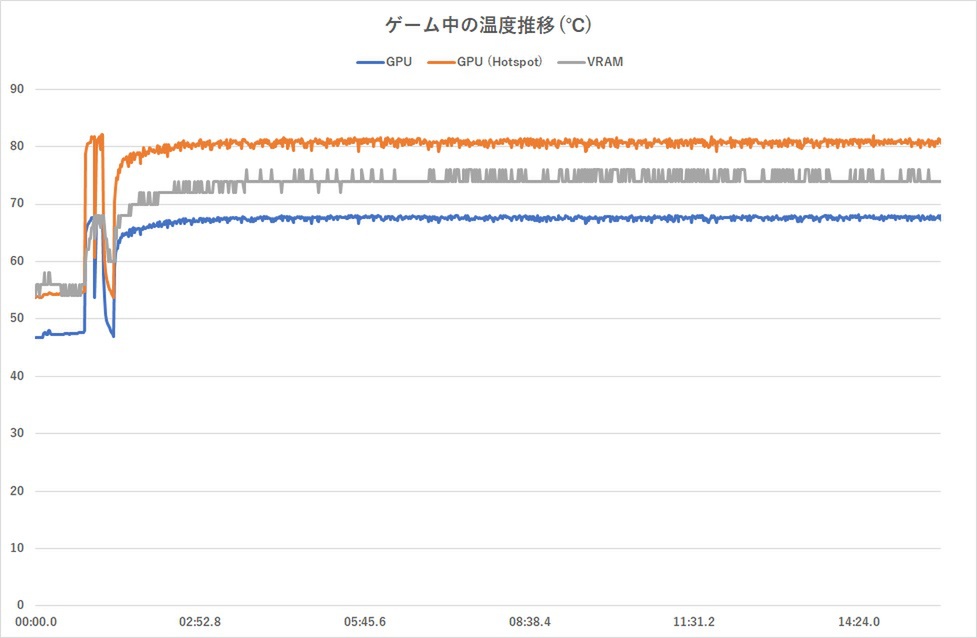Click the orange GPU (Hotspot) legend marker
Screen dimensions: 977x638
(x=440, y=62)
